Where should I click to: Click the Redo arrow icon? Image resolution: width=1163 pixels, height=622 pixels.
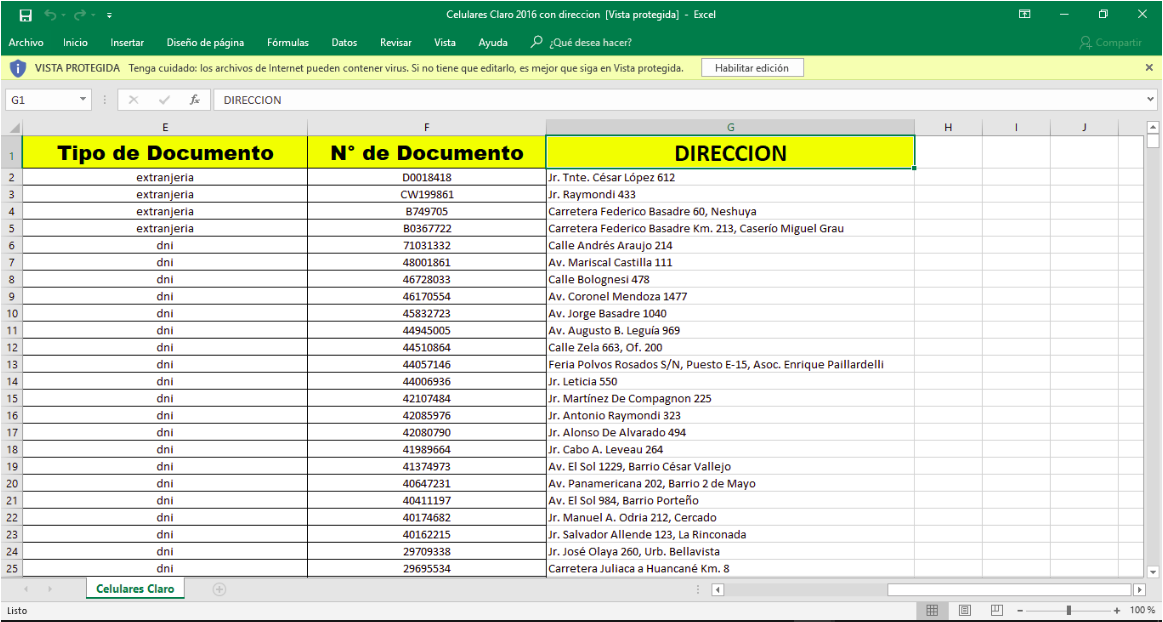click(79, 15)
